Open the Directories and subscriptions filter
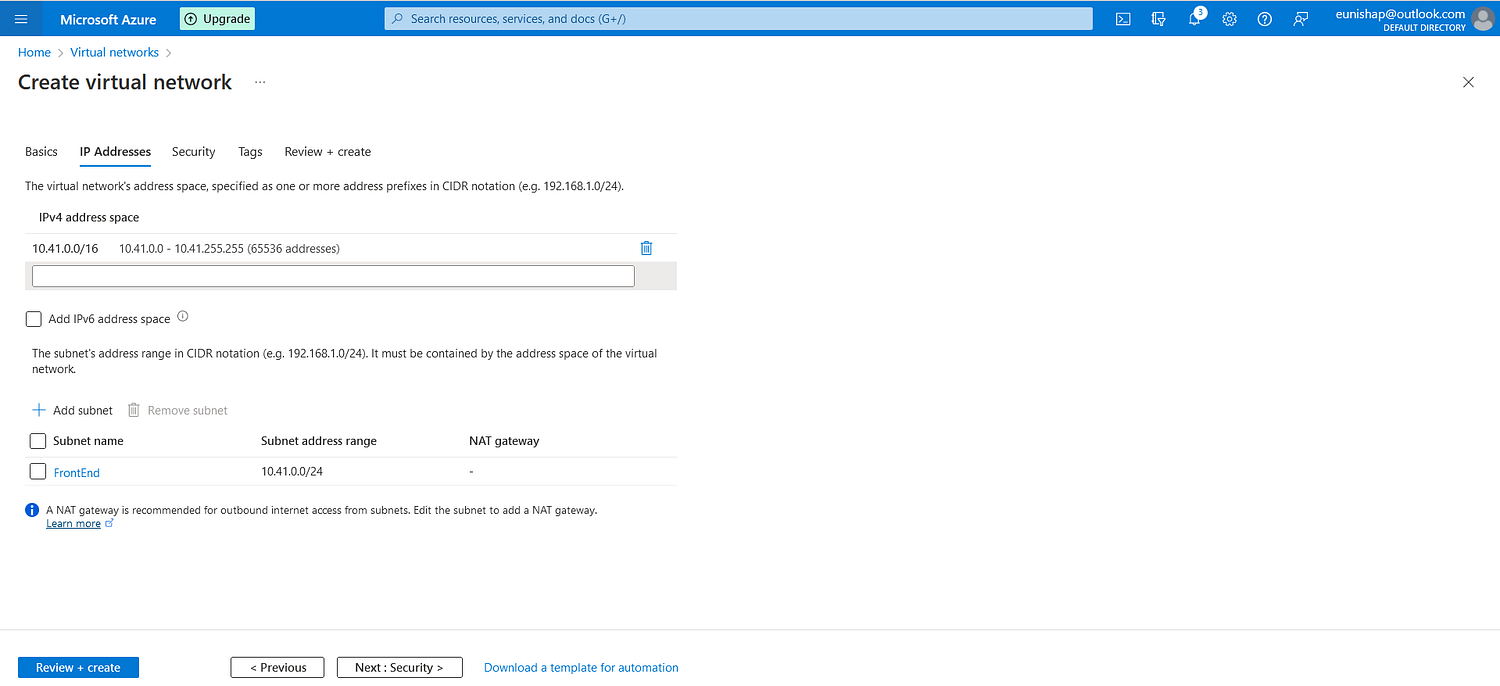Viewport: 1500px width, 686px height. (x=1158, y=19)
